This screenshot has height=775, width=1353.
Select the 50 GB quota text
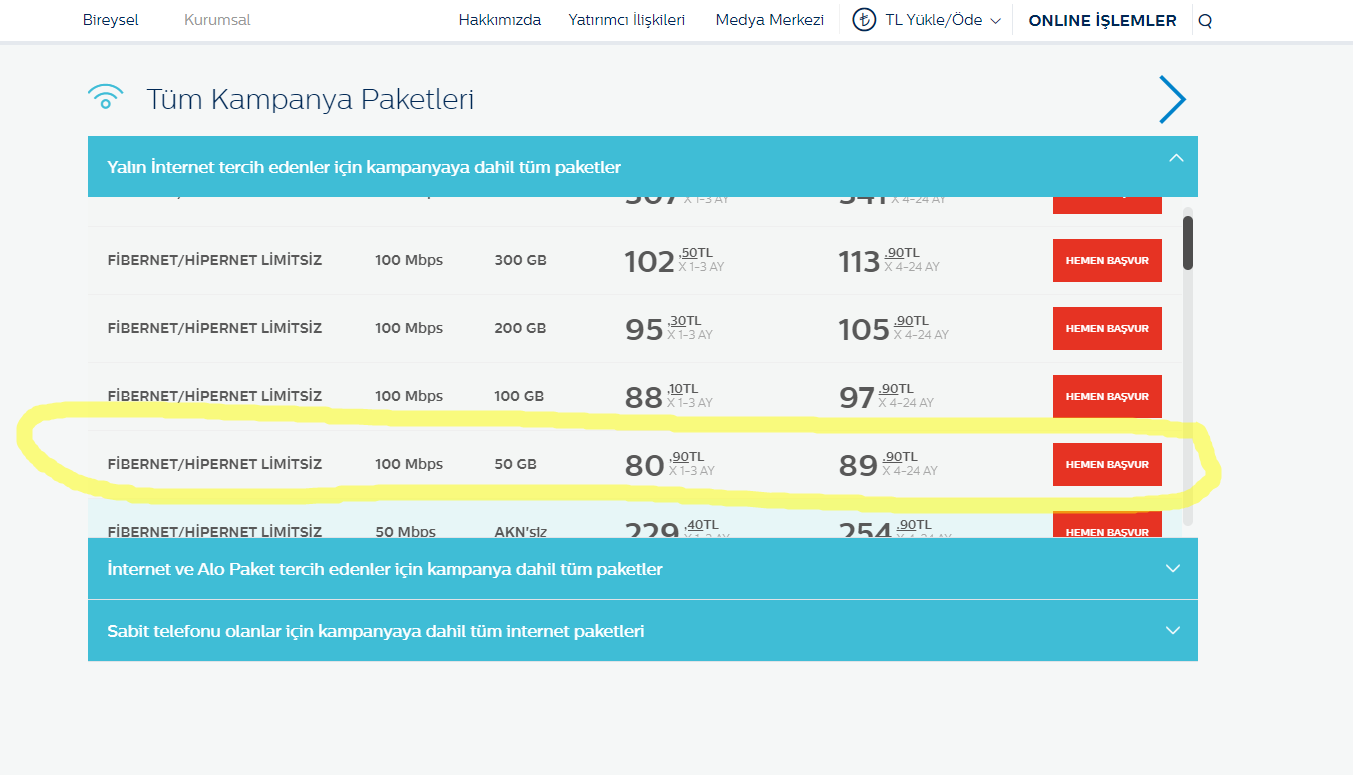point(515,464)
